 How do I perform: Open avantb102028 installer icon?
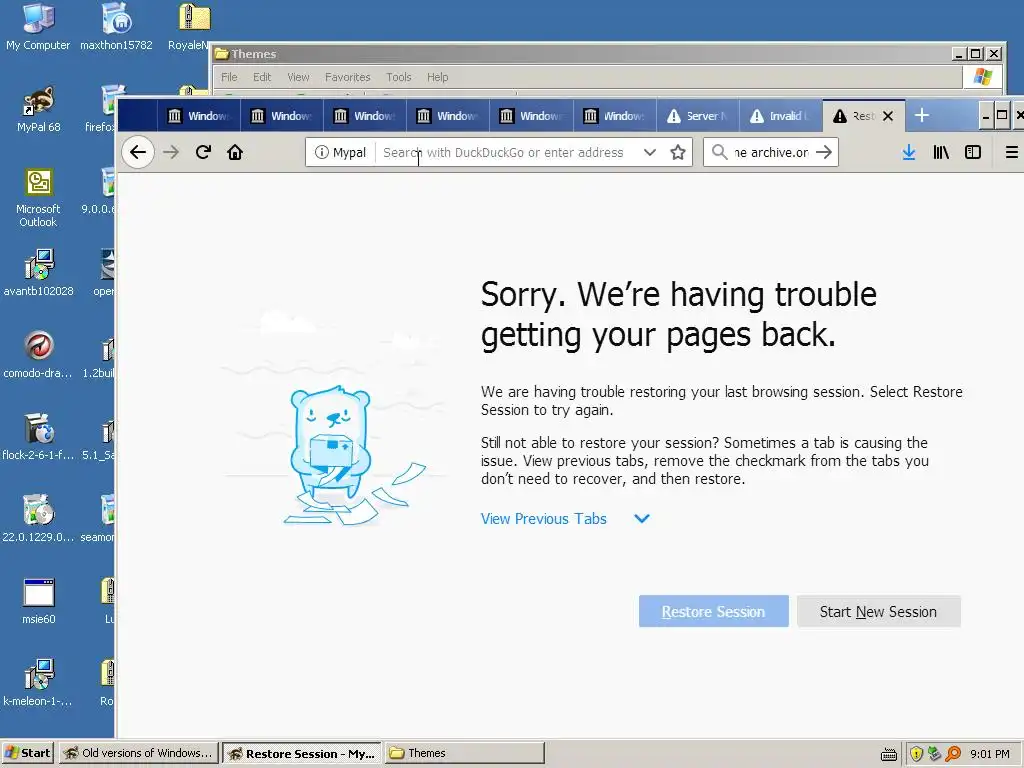click(x=39, y=273)
